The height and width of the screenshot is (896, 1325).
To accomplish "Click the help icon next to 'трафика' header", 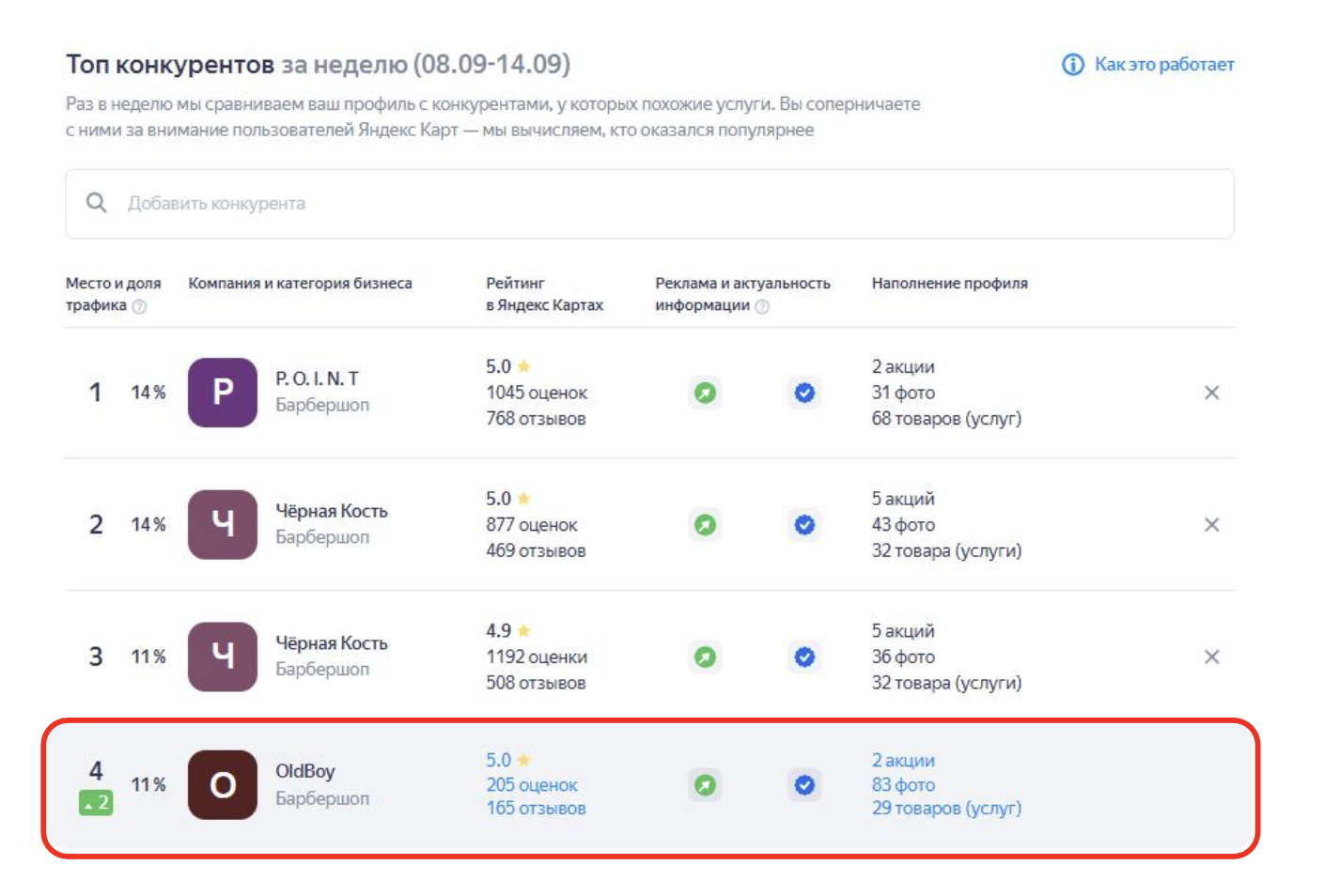I will [x=139, y=306].
